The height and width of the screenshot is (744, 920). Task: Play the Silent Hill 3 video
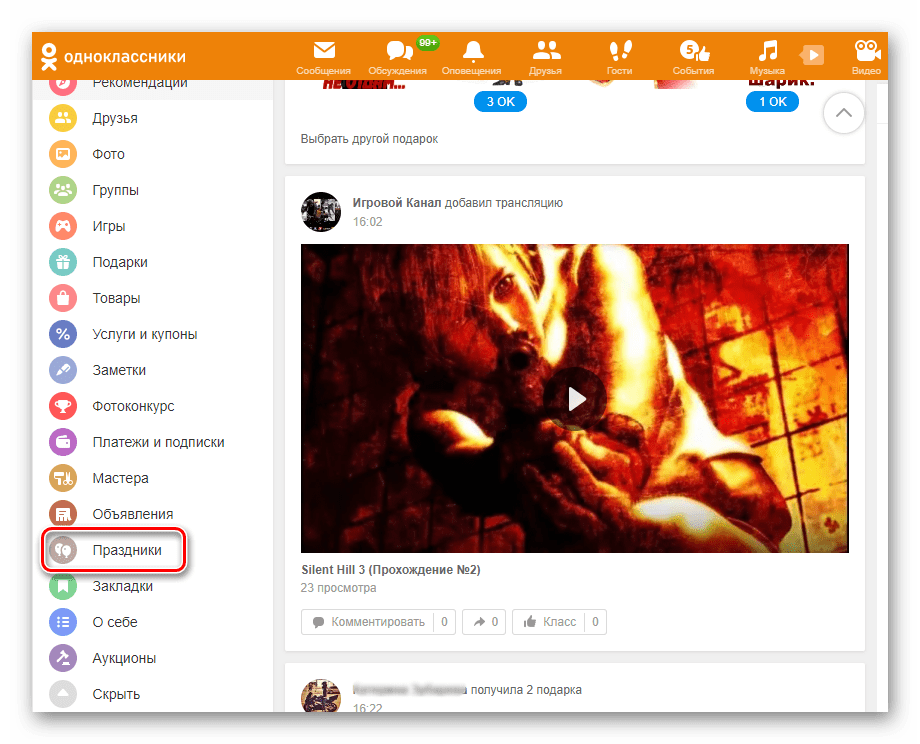tap(575, 399)
